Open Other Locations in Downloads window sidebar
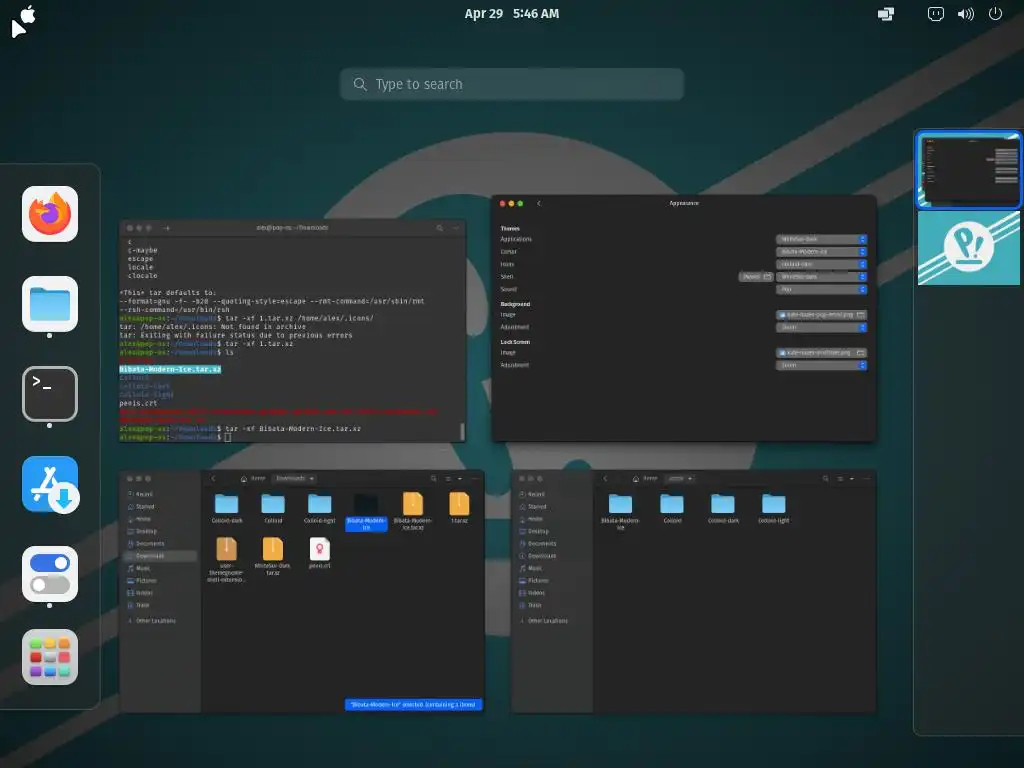 [x=161, y=621]
